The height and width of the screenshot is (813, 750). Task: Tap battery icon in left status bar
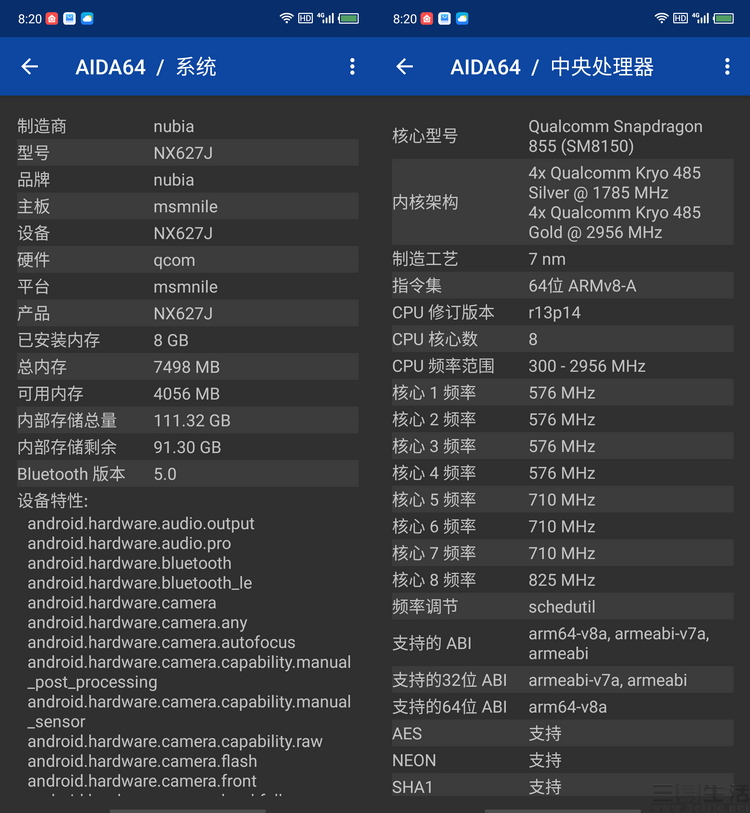349,19
